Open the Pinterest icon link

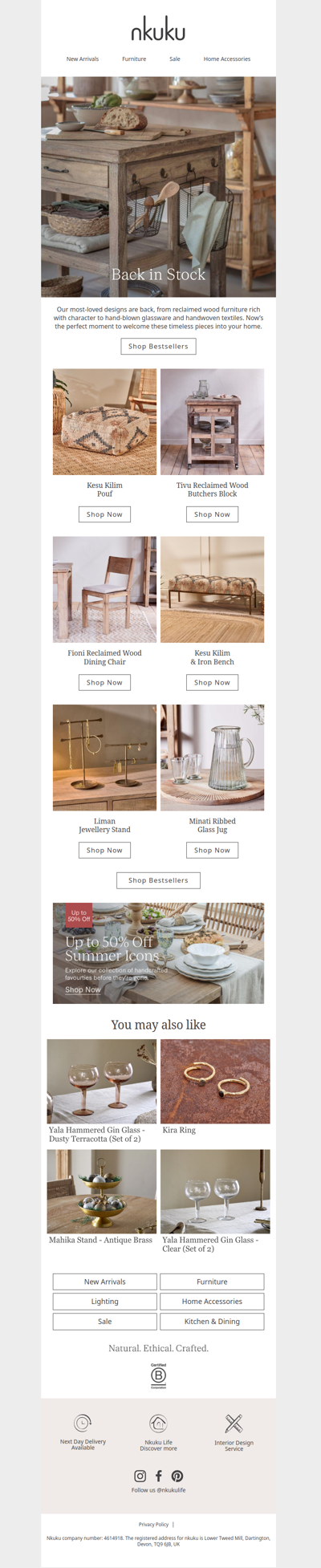point(177,1476)
